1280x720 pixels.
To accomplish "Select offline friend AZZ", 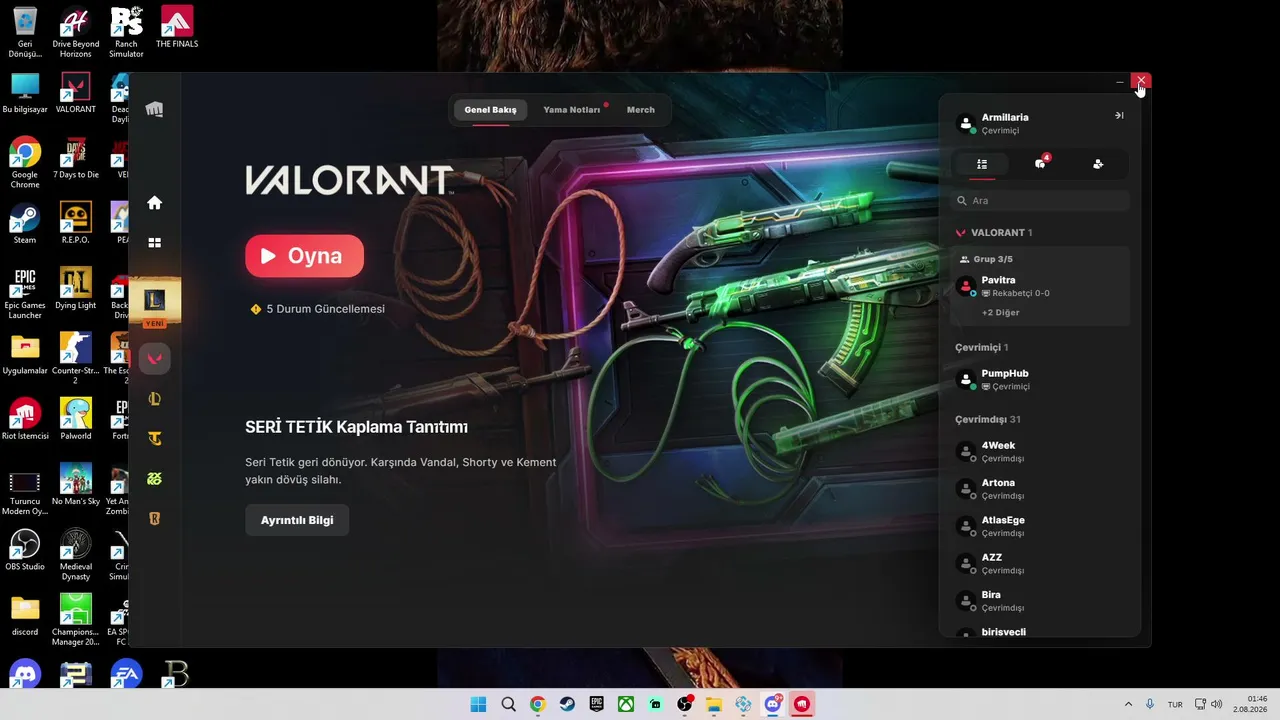I will (x=1040, y=563).
